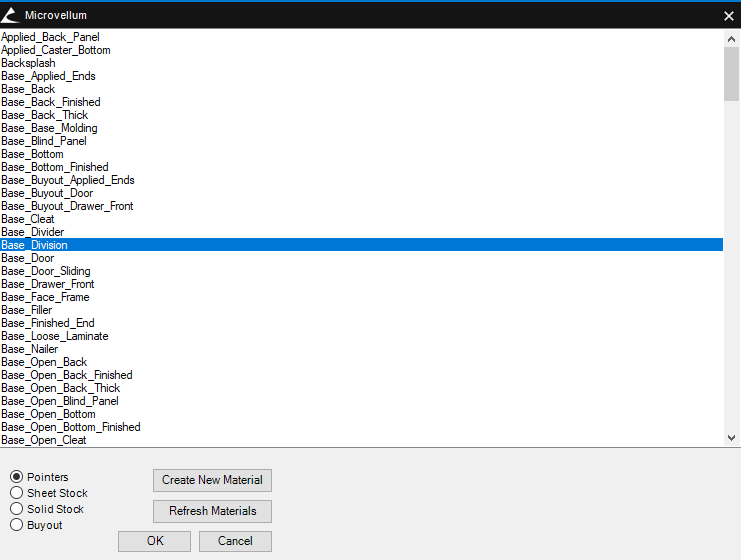
Task: Select Base_Open_Bottom_Finished item
Action: [71, 427]
